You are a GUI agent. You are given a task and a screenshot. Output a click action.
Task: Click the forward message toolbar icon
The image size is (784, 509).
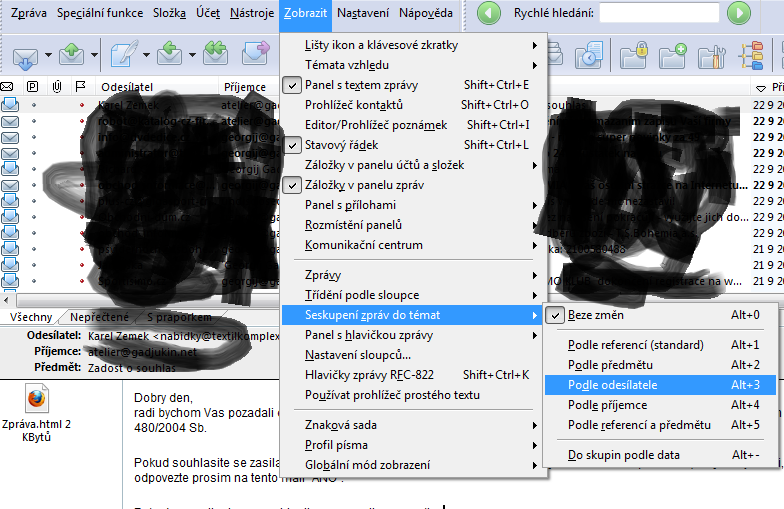(256, 54)
